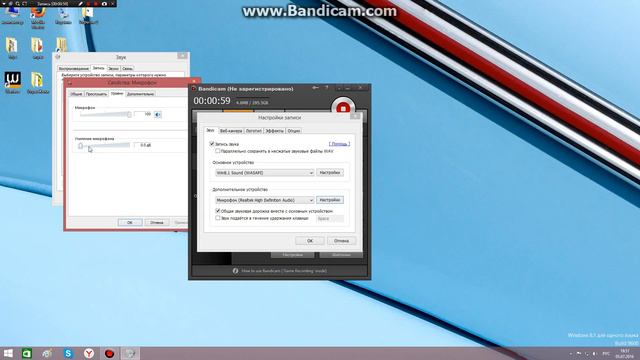Click the camera screenshot icon in recording bar

[x=104, y=4]
